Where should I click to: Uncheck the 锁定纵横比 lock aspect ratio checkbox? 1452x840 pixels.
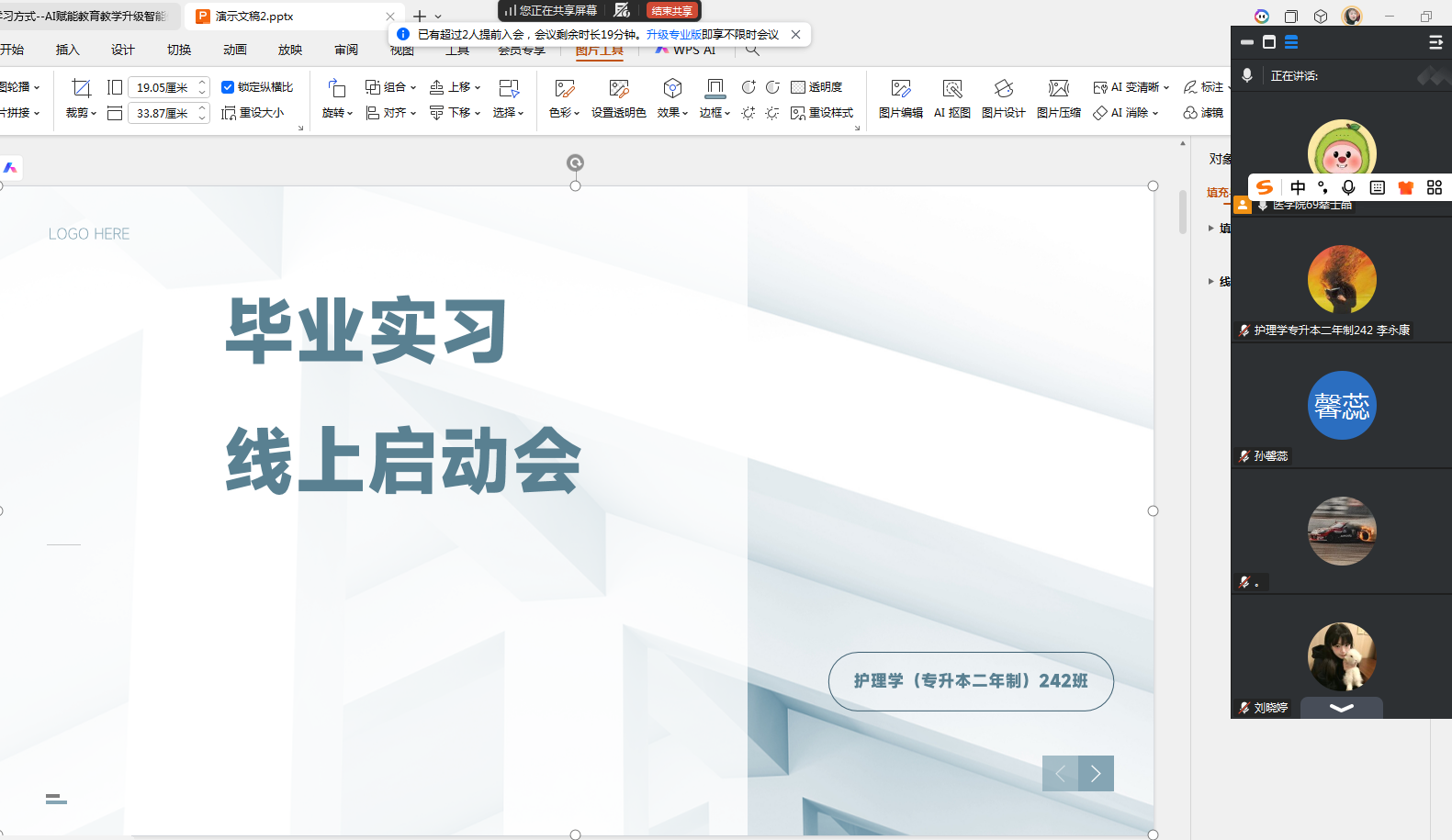[x=228, y=87]
